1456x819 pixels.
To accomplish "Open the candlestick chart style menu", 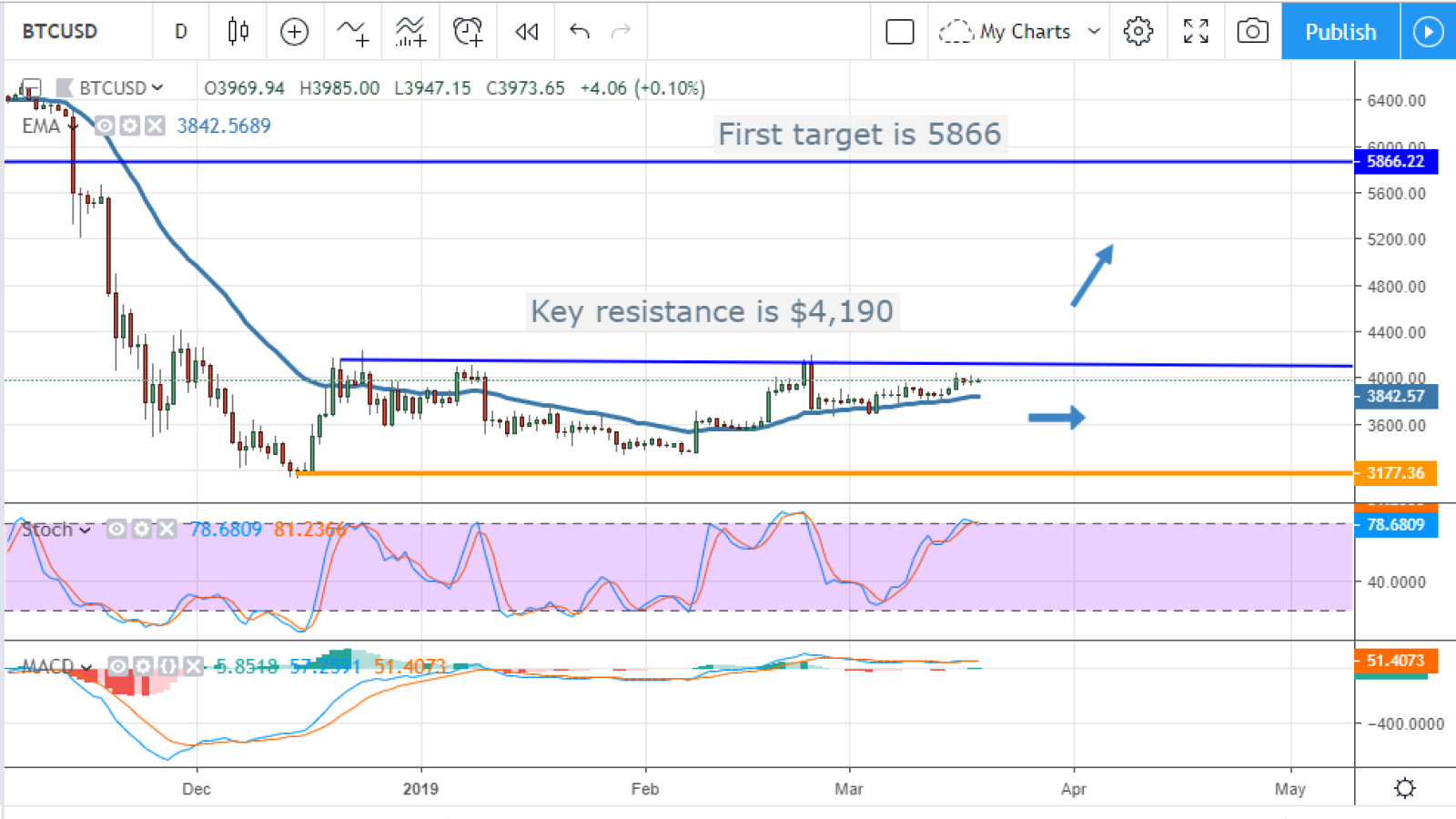I will tap(238, 32).
